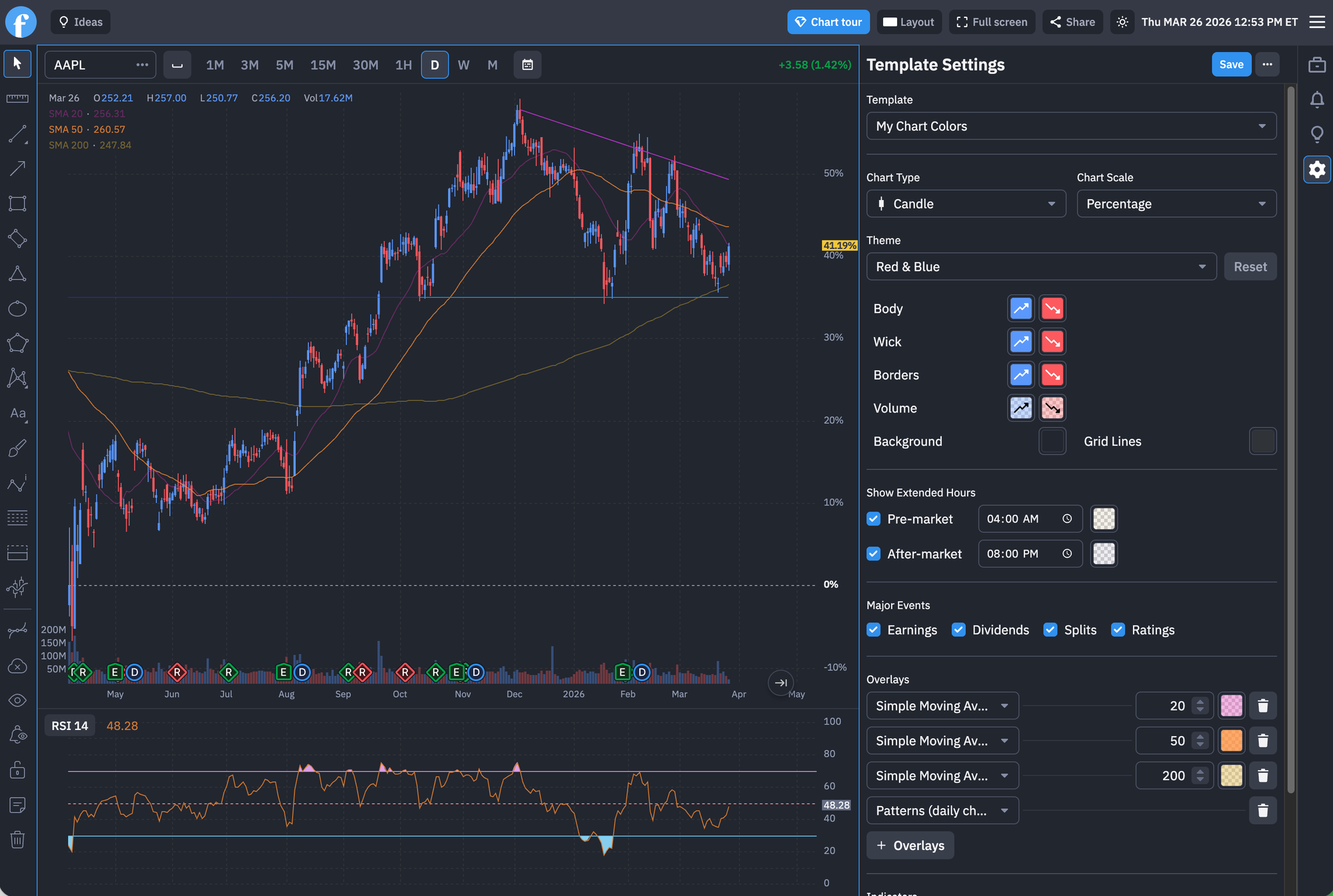This screenshot has height=896, width=1333.
Task: Click the Save template button
Action: (1231, 65)
